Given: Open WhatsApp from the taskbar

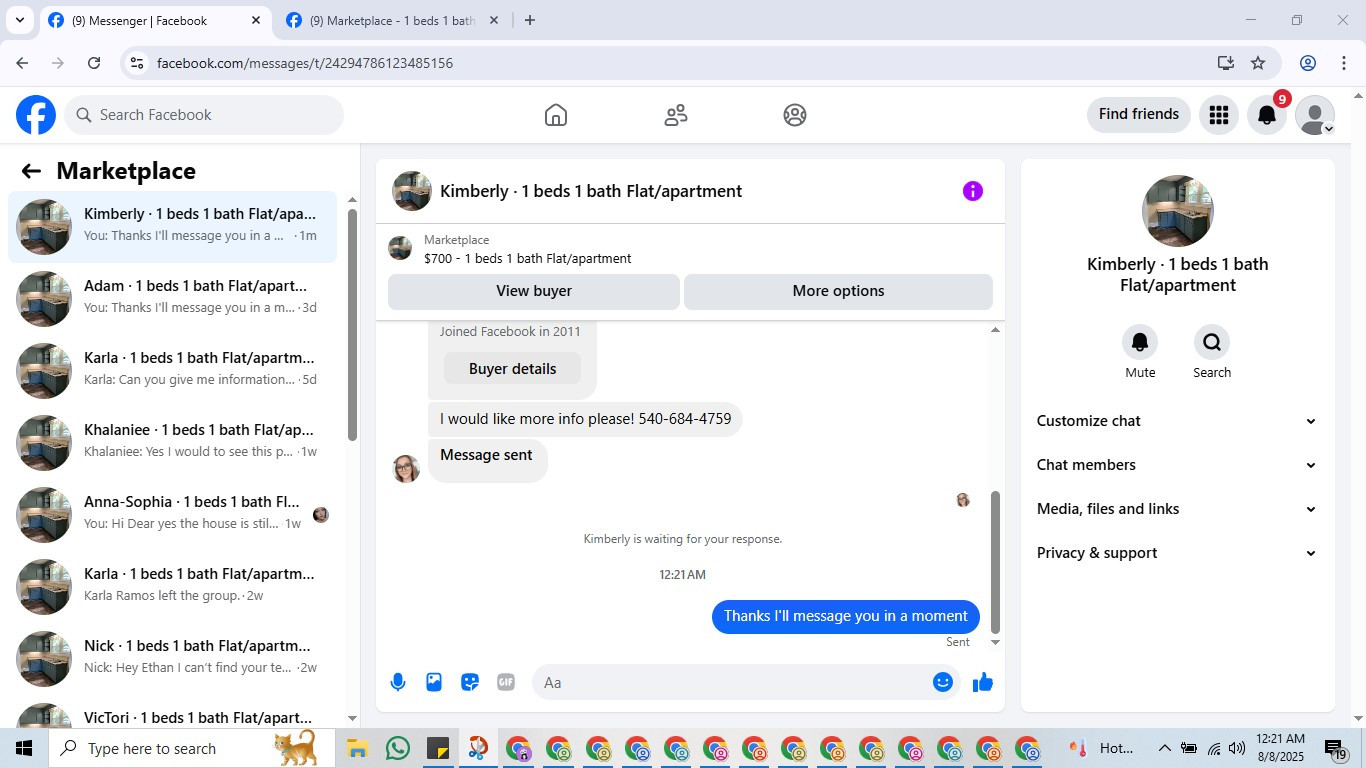Looking at the screenshot, I should click(398, 748).
